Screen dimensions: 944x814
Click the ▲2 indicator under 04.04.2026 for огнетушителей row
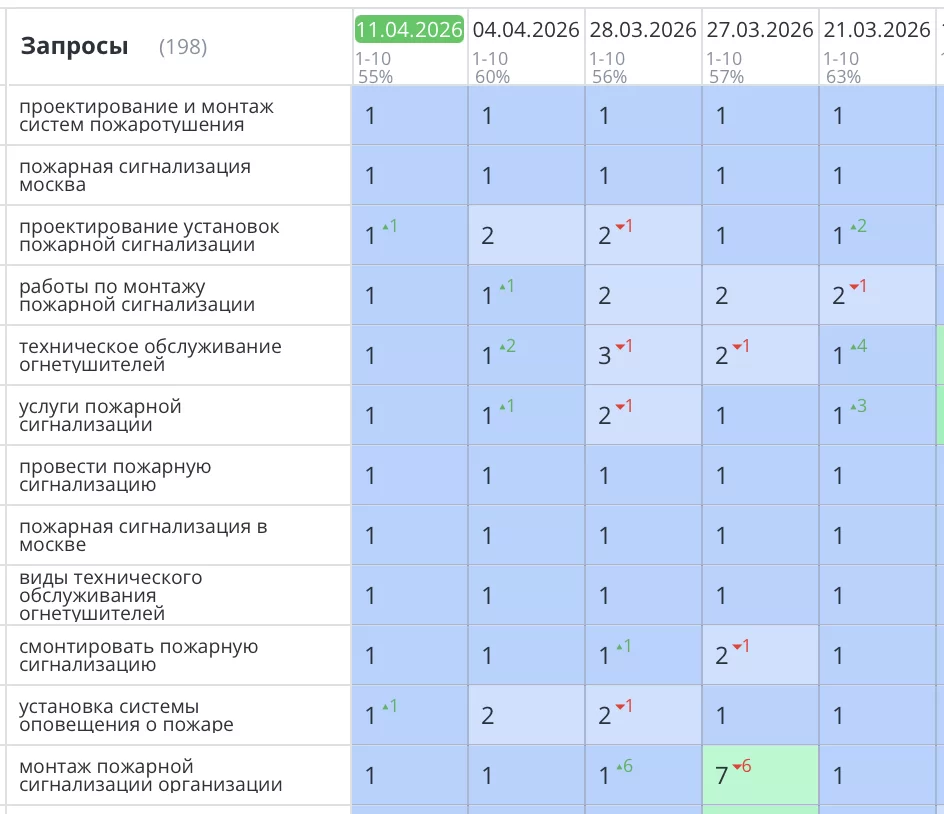point(509,344)
